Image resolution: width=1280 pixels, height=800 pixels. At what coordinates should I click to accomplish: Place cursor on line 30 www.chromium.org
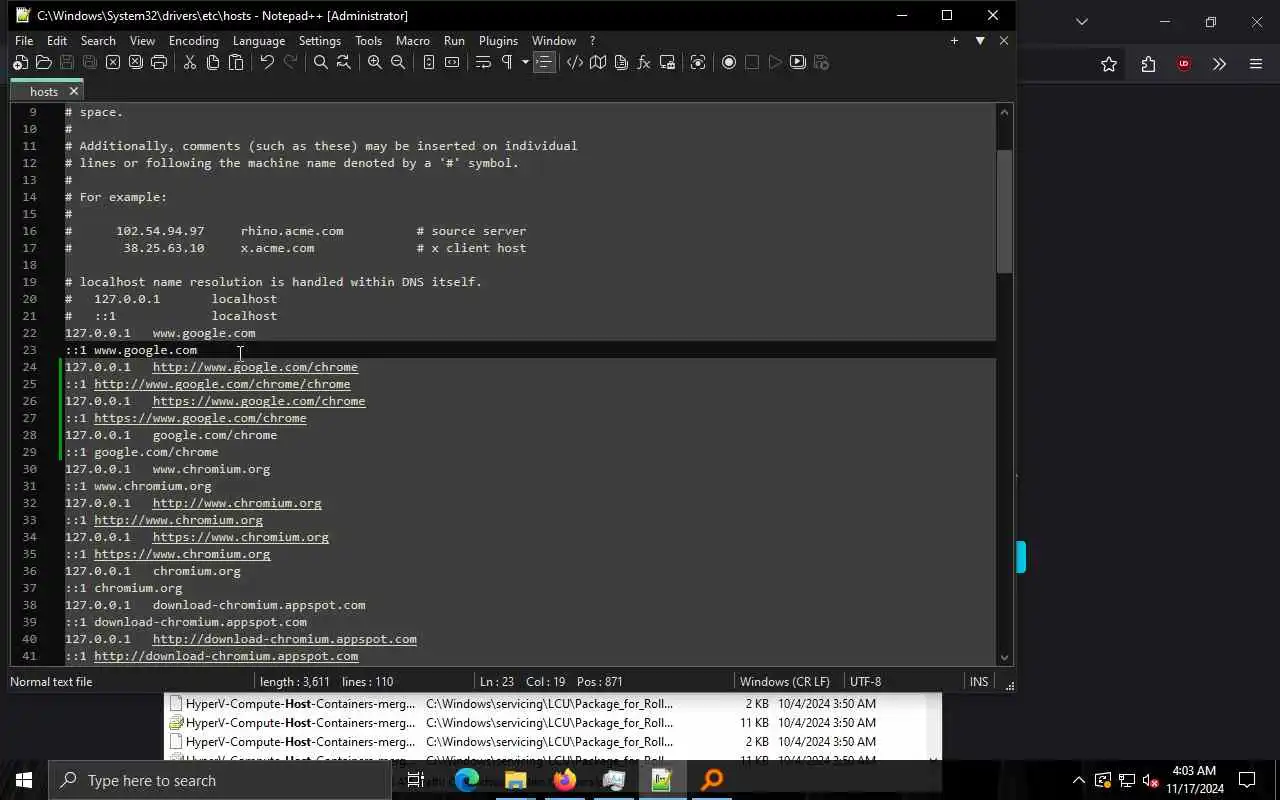(211, 469)
